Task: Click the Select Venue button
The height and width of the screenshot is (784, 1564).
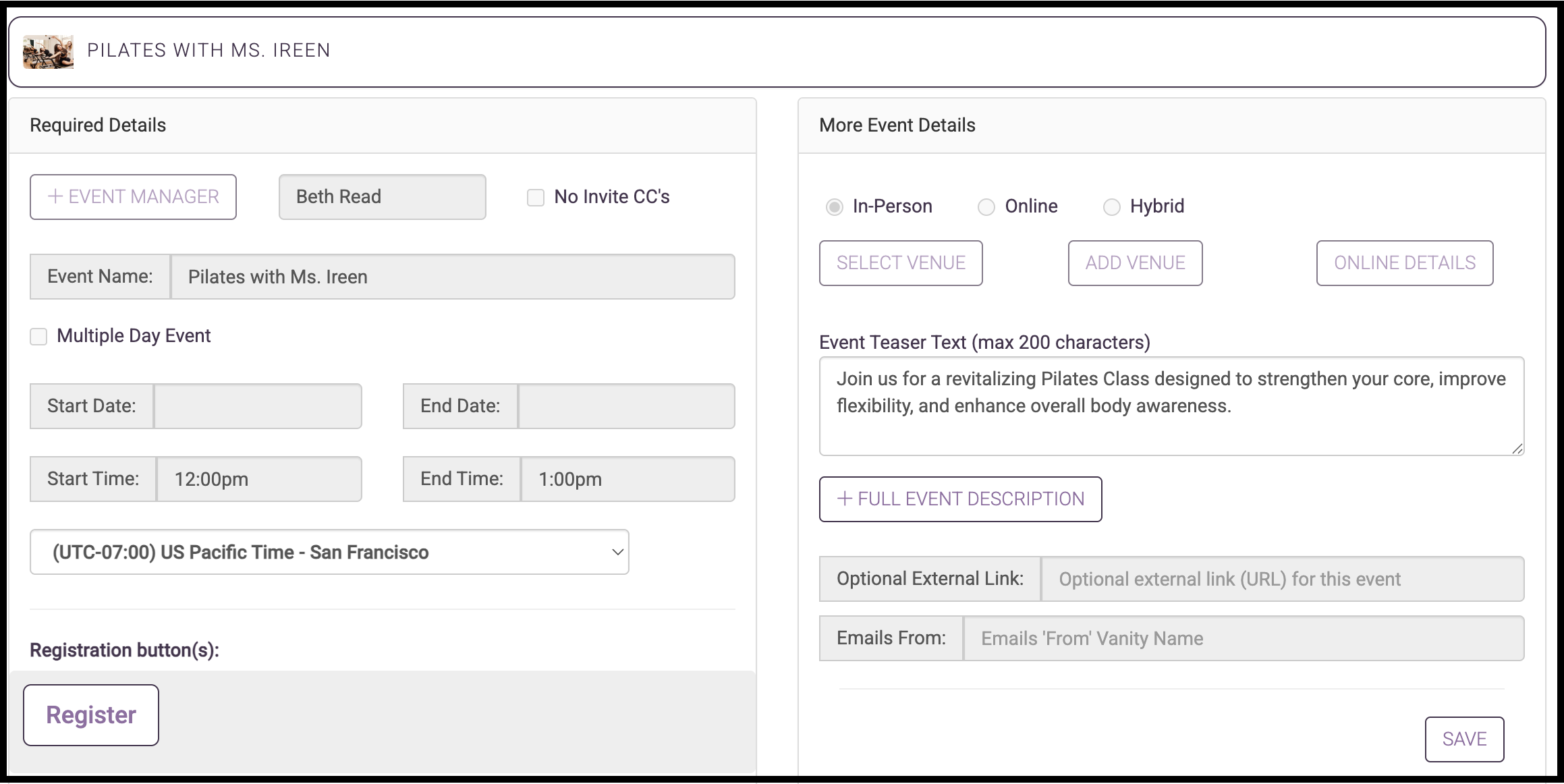Action: click(901, 263)
